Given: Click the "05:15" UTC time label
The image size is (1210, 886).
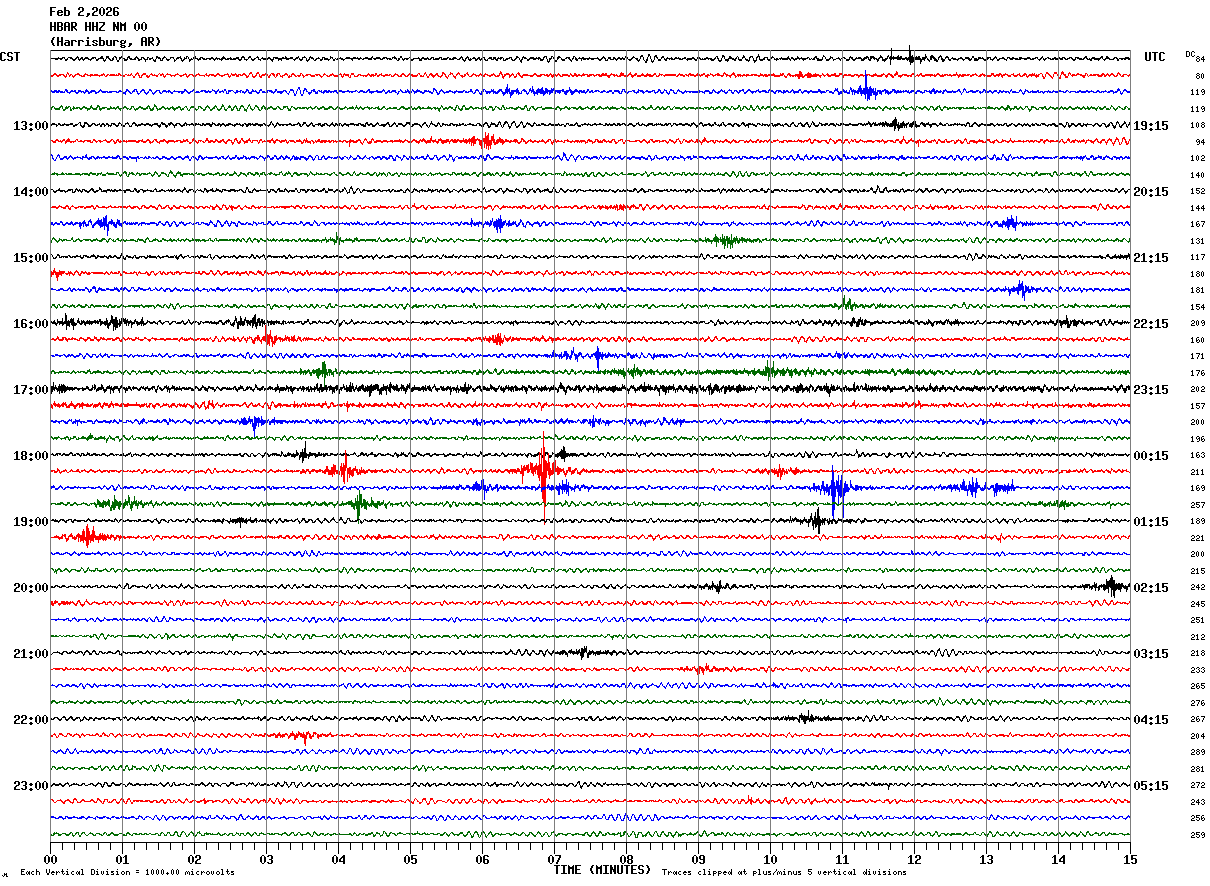Looking at the screenshot, I should tap(1151, 786).
